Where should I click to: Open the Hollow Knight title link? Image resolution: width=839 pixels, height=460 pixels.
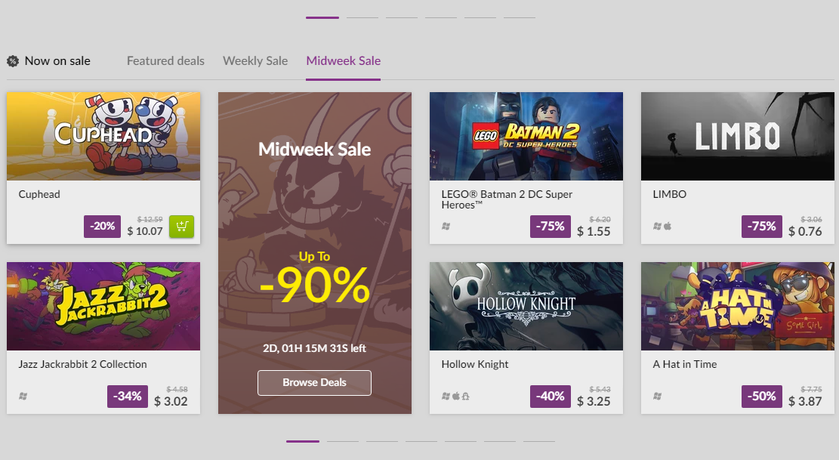[x=474, y=364]
